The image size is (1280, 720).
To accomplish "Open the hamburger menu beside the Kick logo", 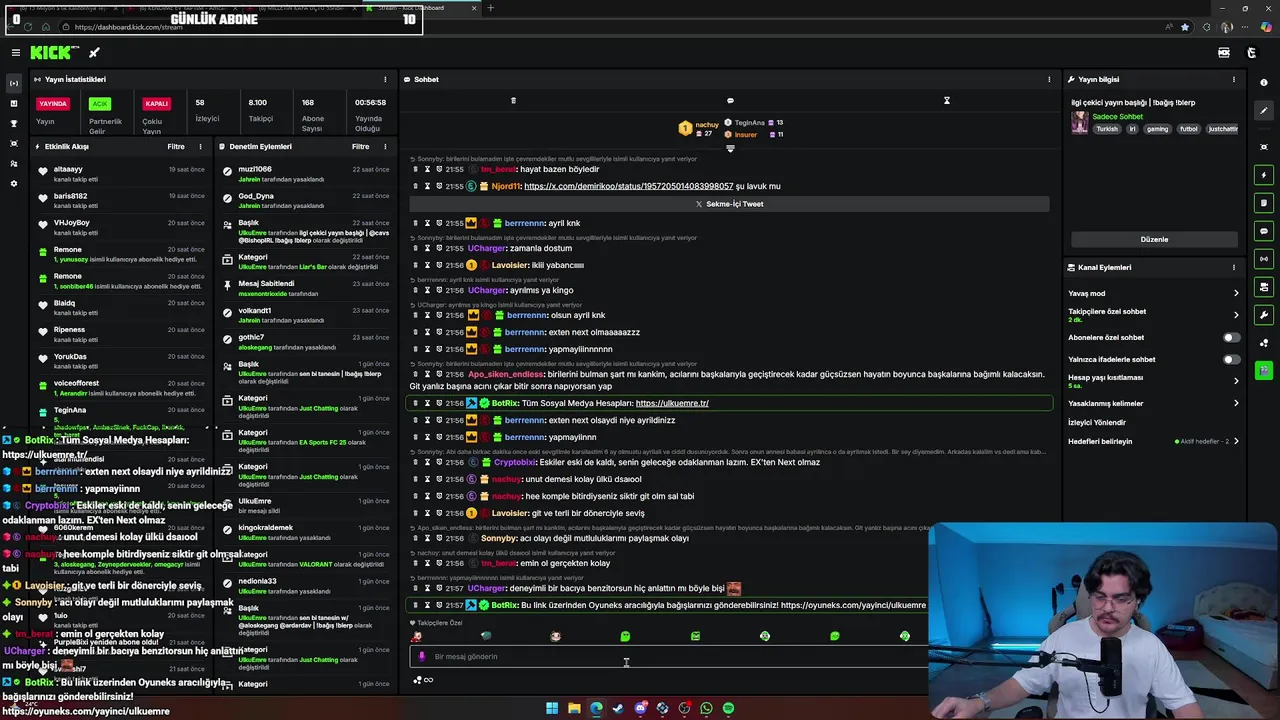I will click(x=15, y=53).
